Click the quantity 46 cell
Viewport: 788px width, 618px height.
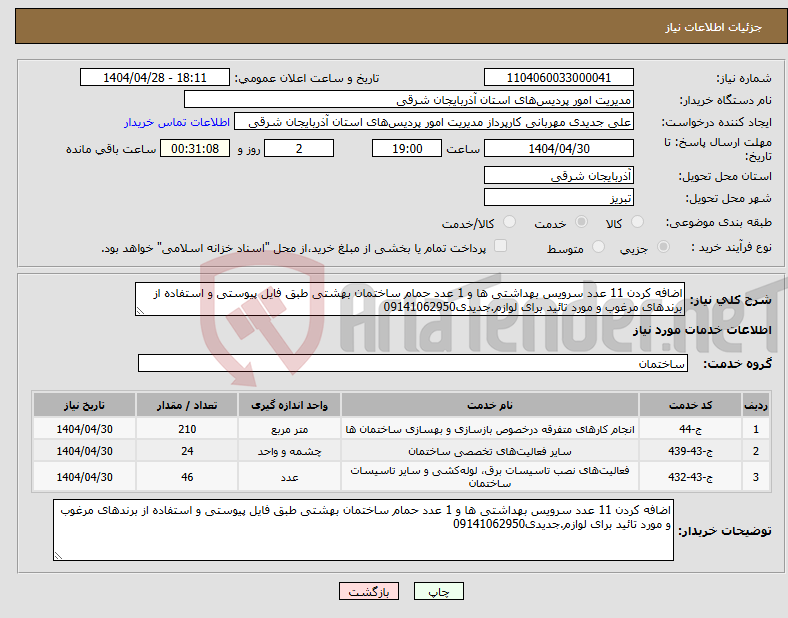coord(187,477)
